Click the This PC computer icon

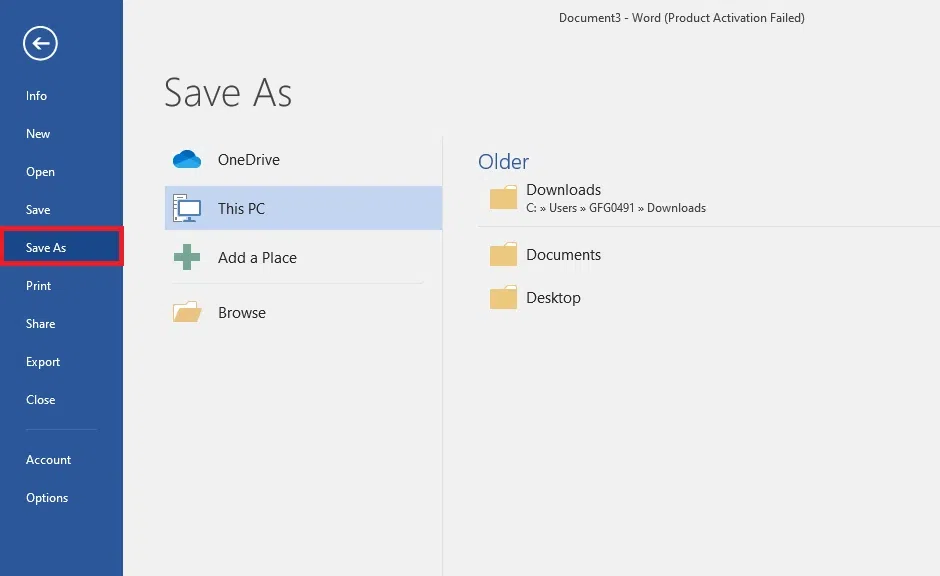point(187,208)
